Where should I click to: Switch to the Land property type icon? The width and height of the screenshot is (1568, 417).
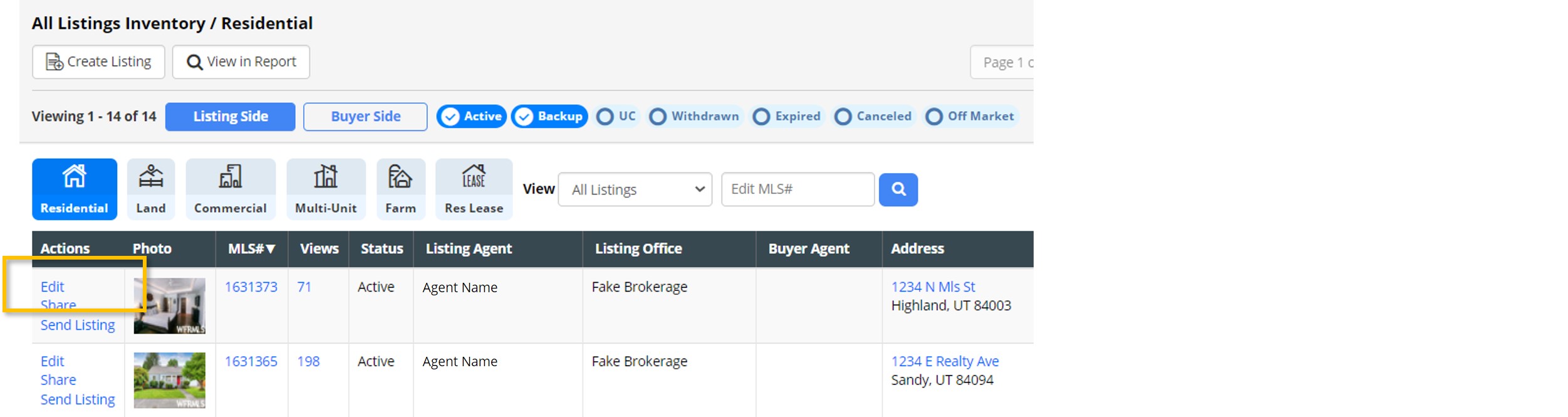click(x=151, y=177)
